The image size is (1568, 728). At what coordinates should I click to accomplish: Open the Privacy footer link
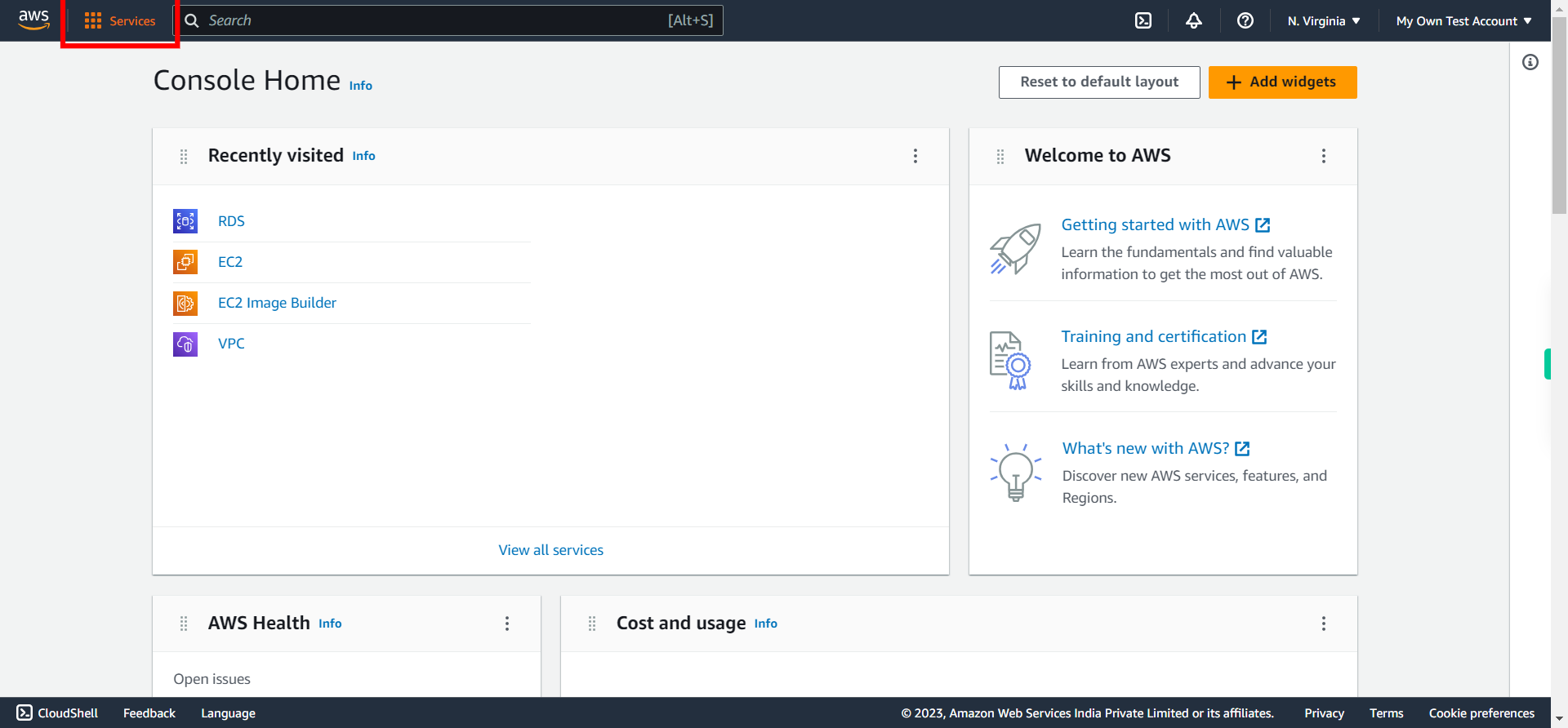(x=1324, y=713)
